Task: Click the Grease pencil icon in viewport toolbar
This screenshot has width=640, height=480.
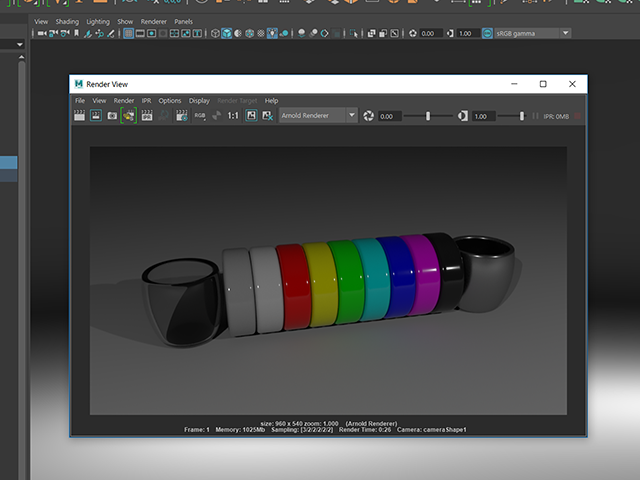Action: click(111, 33)
